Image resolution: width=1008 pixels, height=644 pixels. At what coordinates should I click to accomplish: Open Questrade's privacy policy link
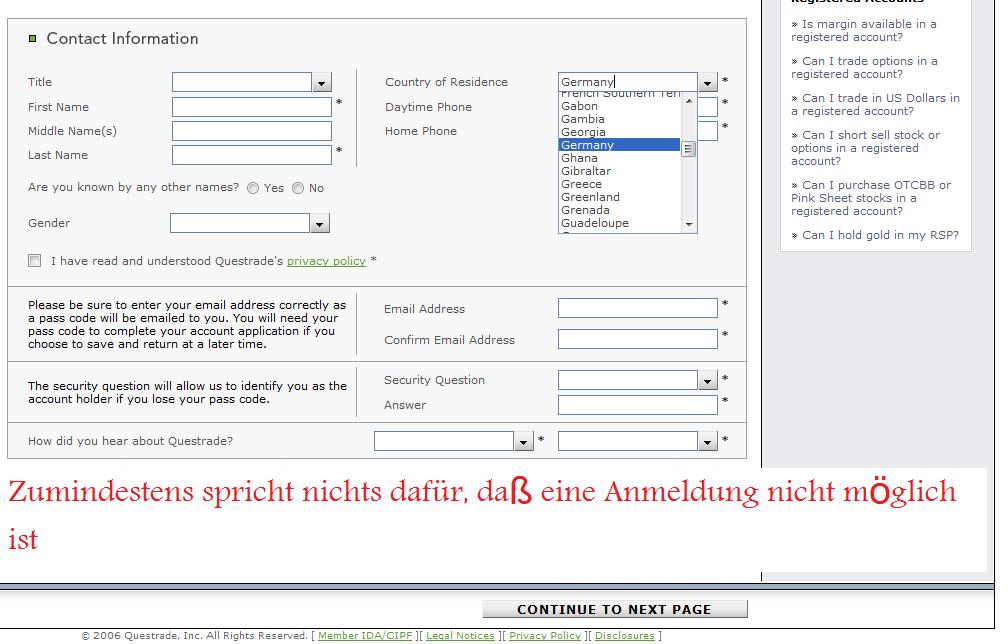[326, 261]
